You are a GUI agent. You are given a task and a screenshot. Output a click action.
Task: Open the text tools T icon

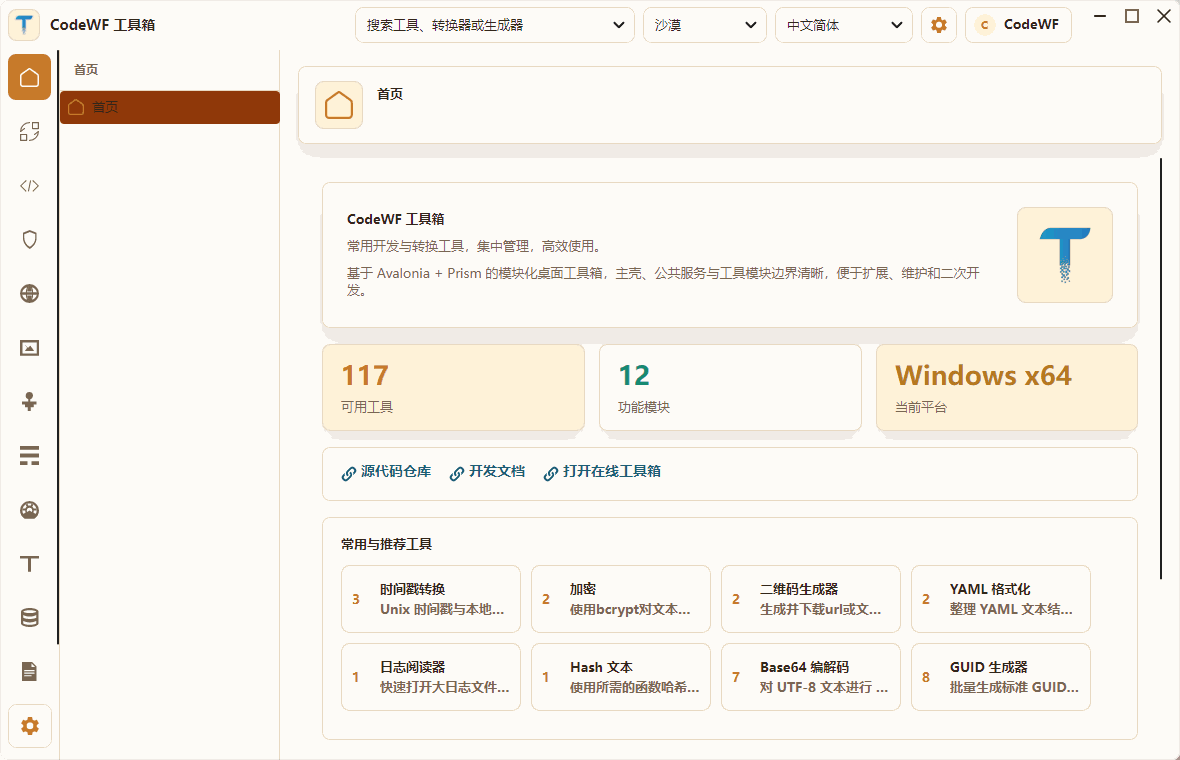coord(29,564)
